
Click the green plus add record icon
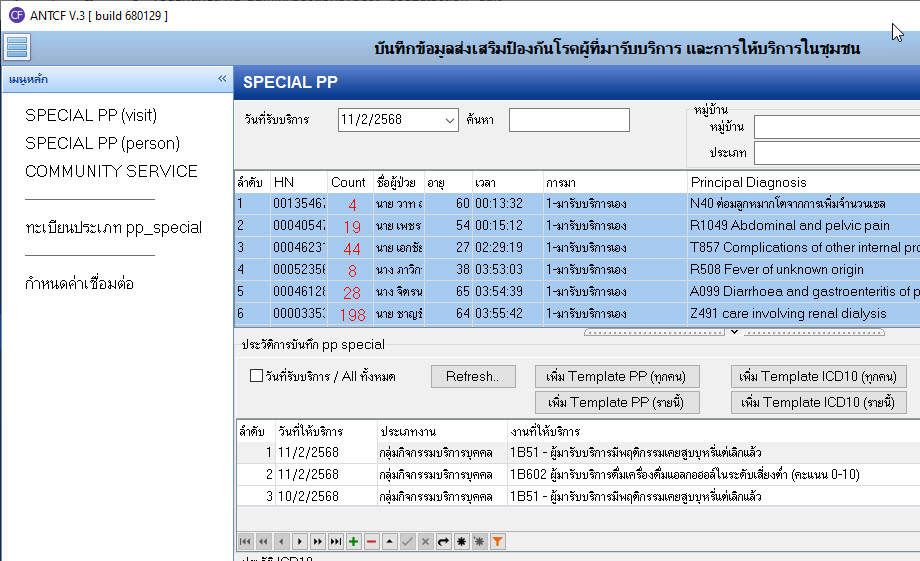click(x=353, y=541)
